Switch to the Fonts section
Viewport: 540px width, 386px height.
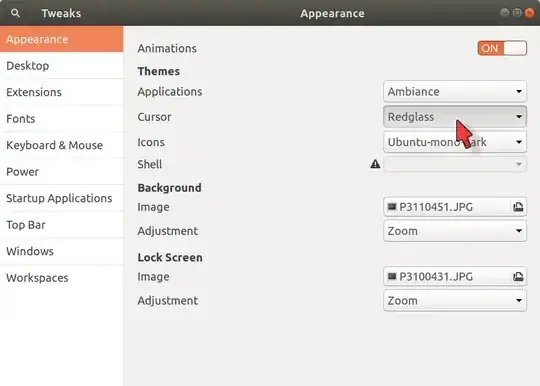click(62, 119)
